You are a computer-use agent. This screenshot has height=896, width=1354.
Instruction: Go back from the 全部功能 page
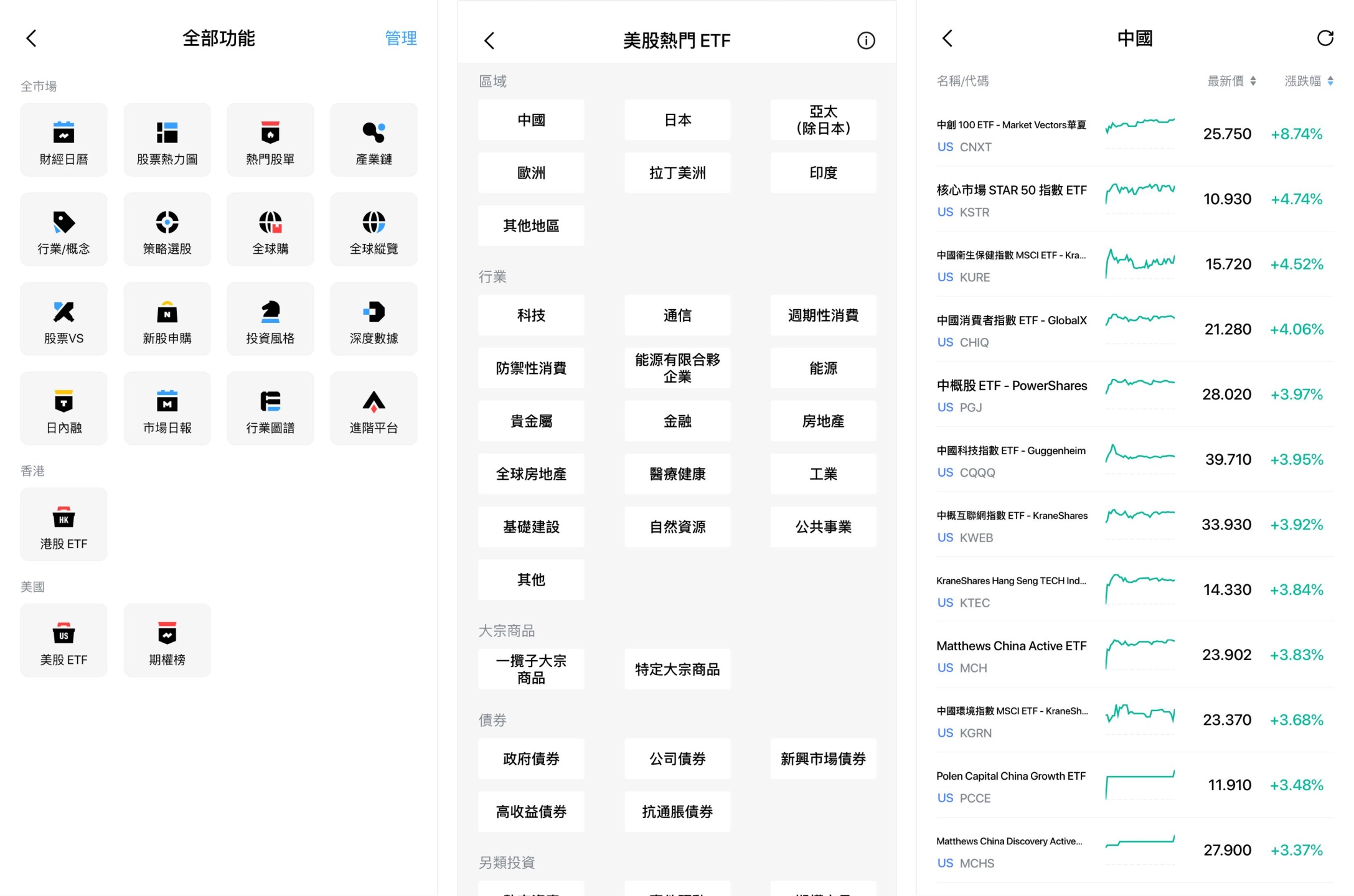click(x=31, y=39)
